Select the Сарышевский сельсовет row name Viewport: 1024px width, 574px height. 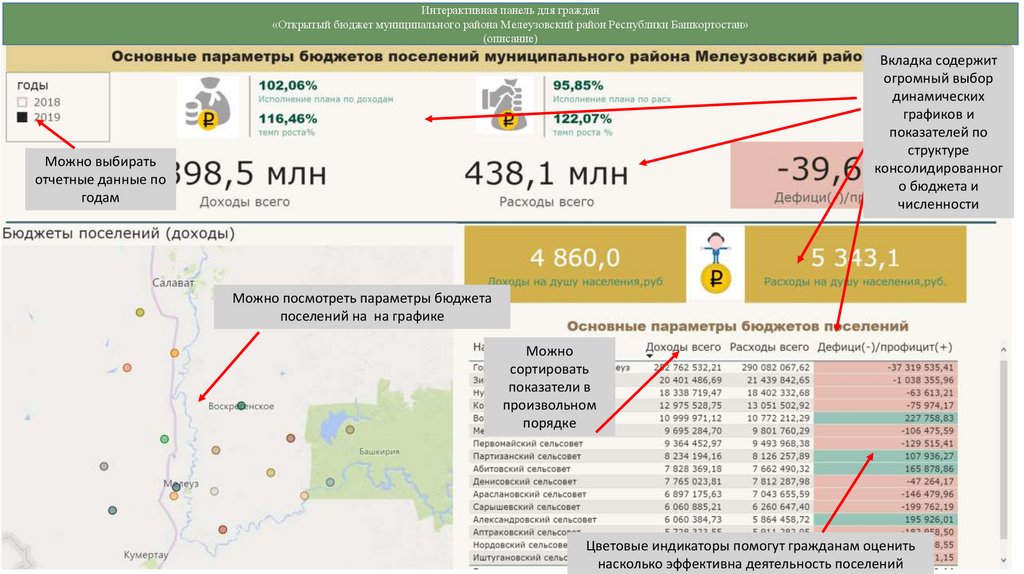[x=526, y=507]
